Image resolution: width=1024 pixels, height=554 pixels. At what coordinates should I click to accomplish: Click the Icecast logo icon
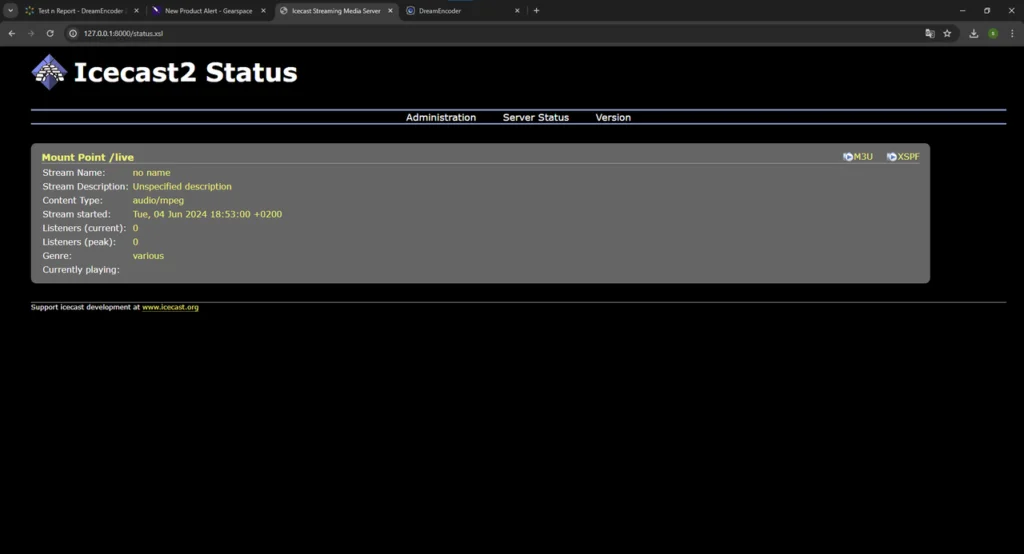click(x=49, y=72)
